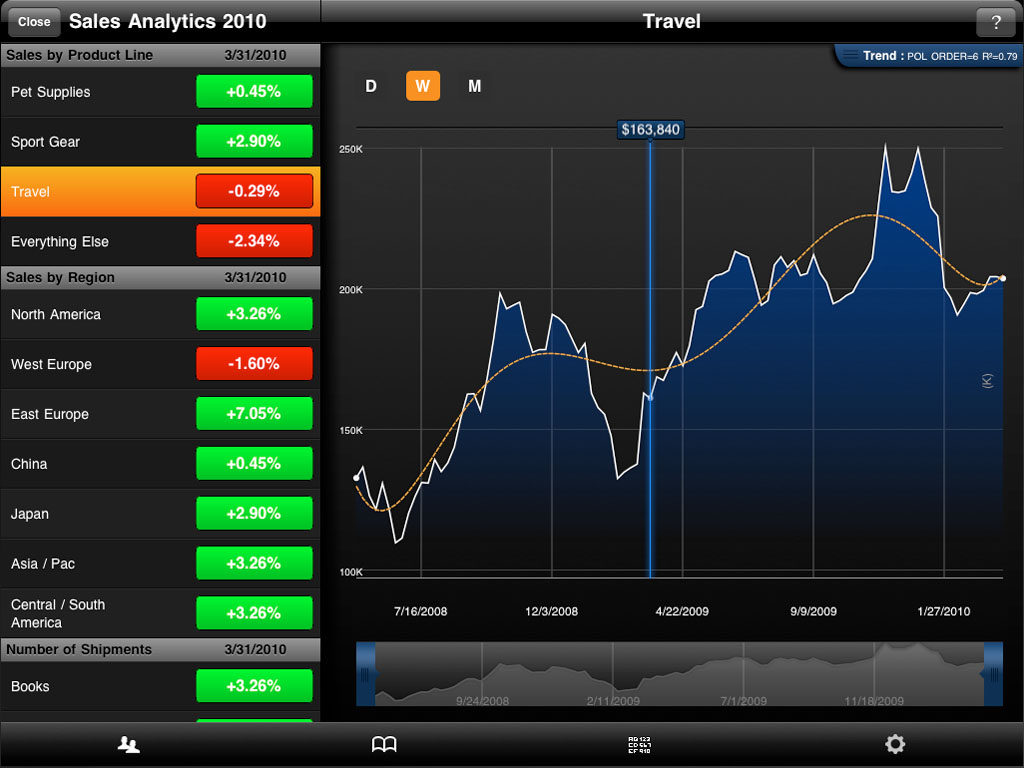The width and height of the screenshot is (1024, 768).
Task: Tap the Trend panel handle icon
Action: tap(850, 55)
